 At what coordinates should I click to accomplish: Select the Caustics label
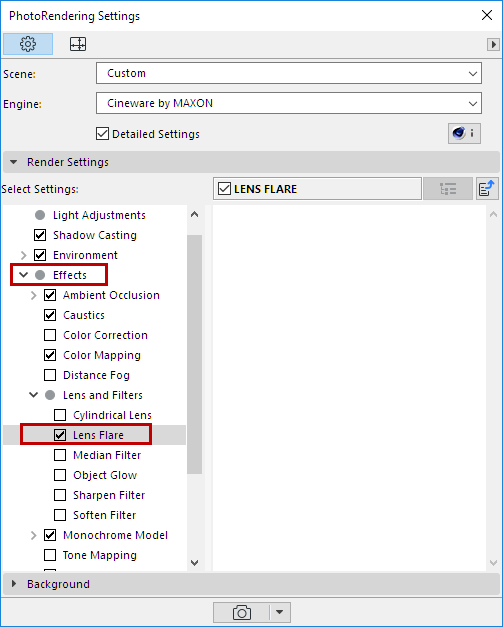tap(84, 315)
